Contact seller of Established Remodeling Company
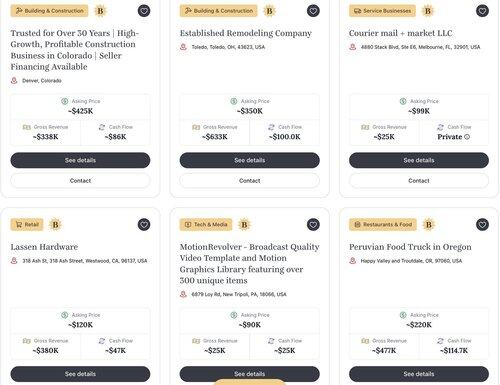Screen dimensions: 500x385 point(250,181)
